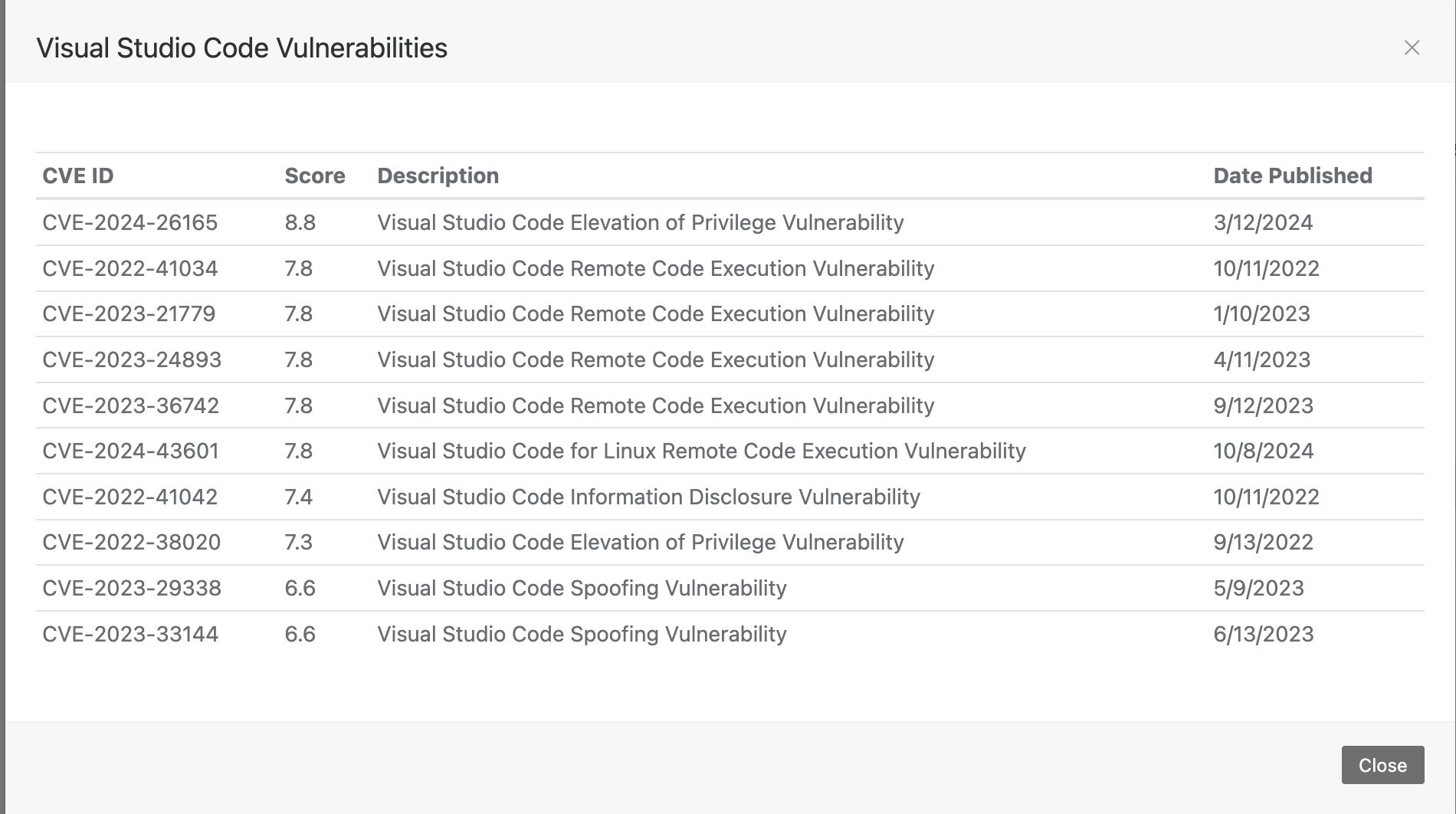Image resolution: width=1456 pixels, height=814 pixels.
Task: Click the 1/10/2023 published date
Action: [1261, 313]
